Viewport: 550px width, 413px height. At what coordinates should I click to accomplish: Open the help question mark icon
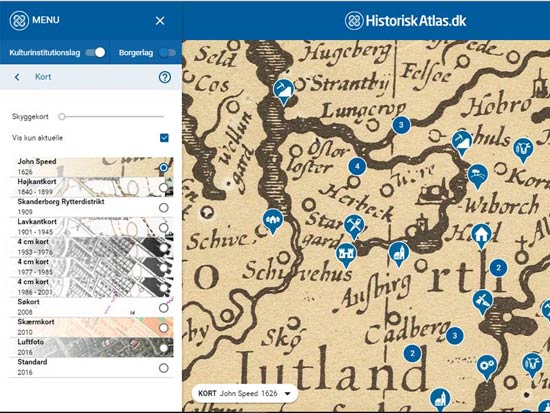tap(165, 77)
